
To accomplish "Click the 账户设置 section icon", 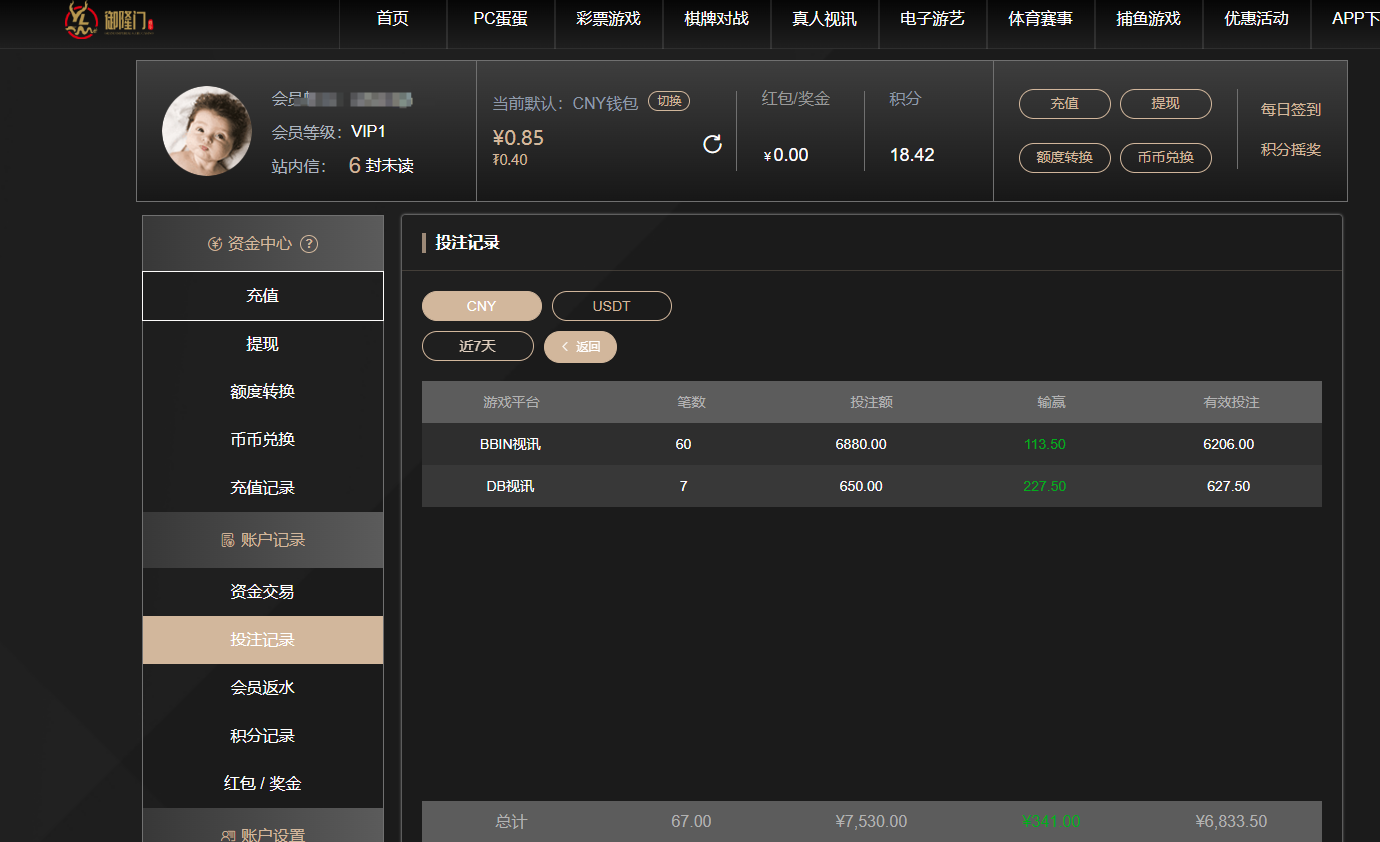I will point(228,835).
